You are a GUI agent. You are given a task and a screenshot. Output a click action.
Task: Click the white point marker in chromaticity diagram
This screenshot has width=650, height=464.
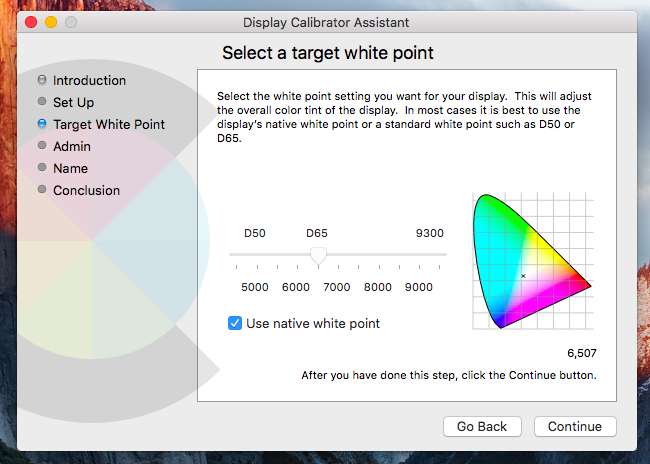[x=523, y=275]
